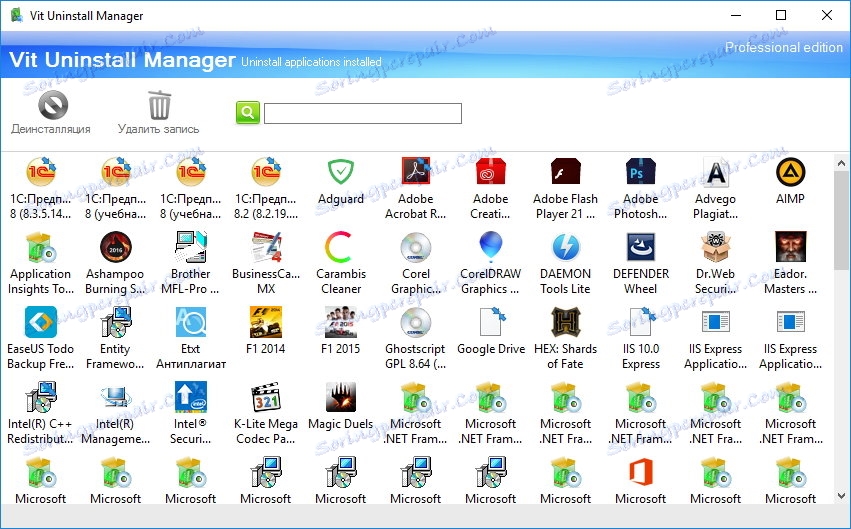Select the CorelDRAW Graphics balloon icon
851x529 pixels.
(491, 247)
